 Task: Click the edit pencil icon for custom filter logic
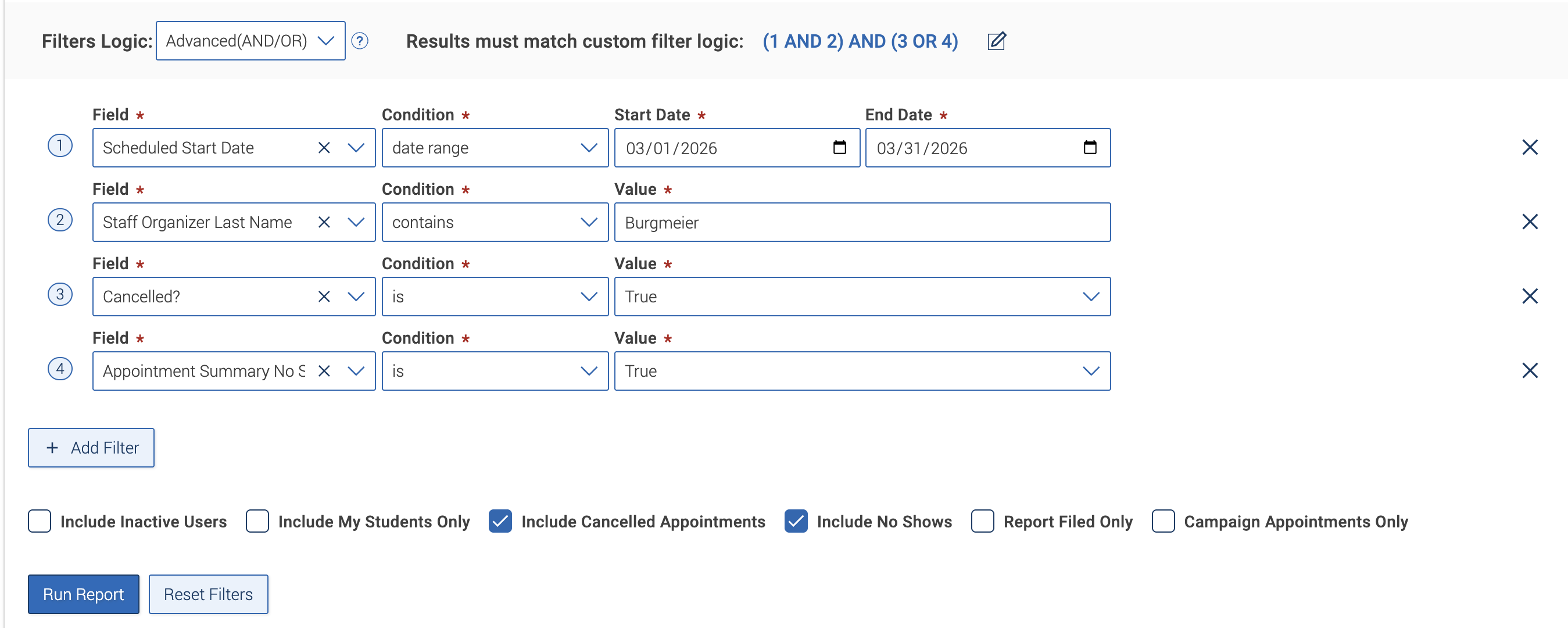coord(997,41)
